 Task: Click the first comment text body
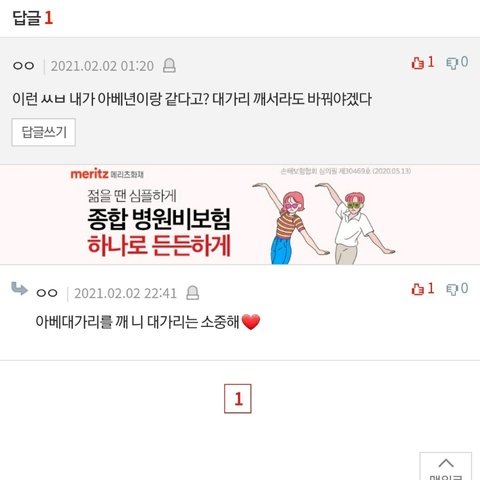click(x=192, y=99)
